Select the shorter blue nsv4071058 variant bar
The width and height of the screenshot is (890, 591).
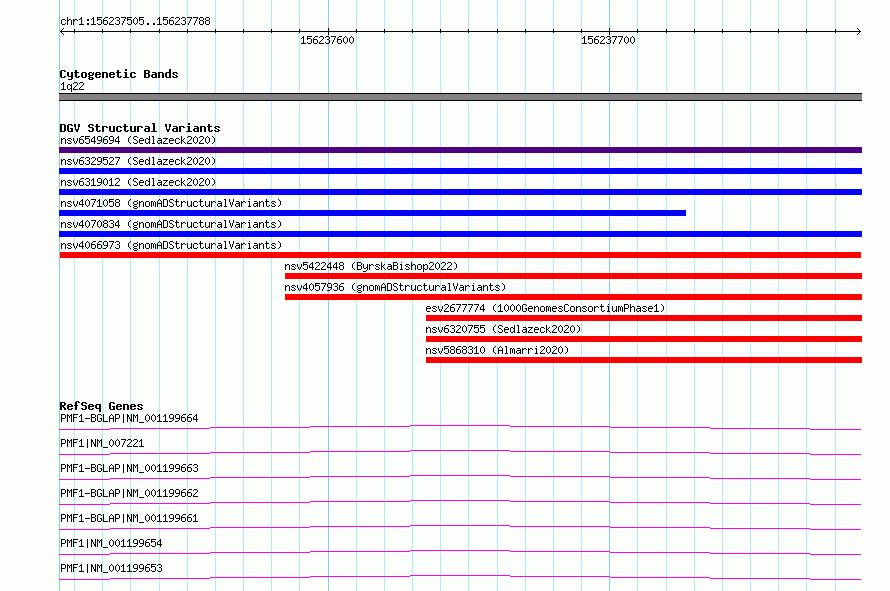[372, 213]
